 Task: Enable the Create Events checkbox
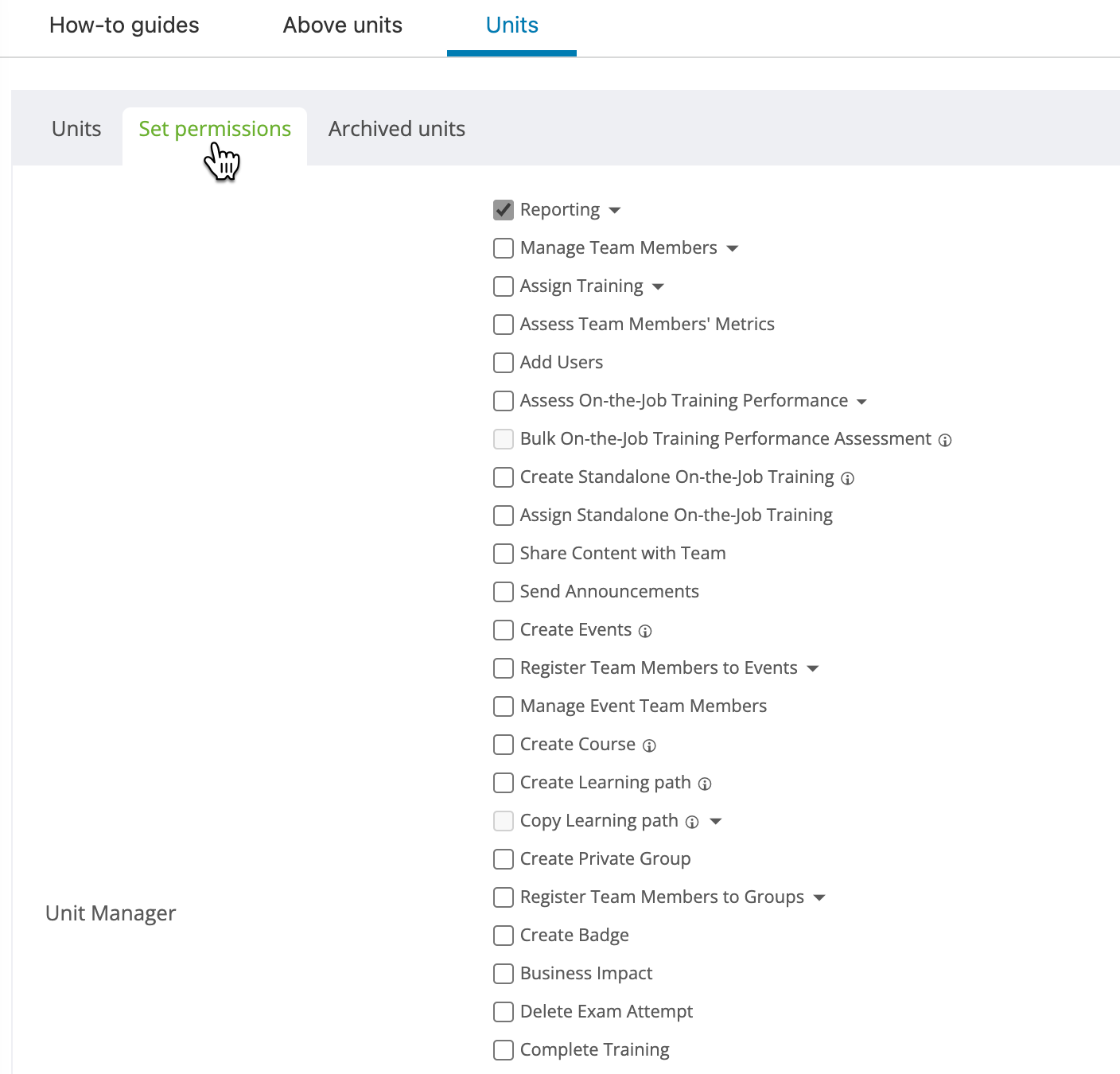click(504, 630)
